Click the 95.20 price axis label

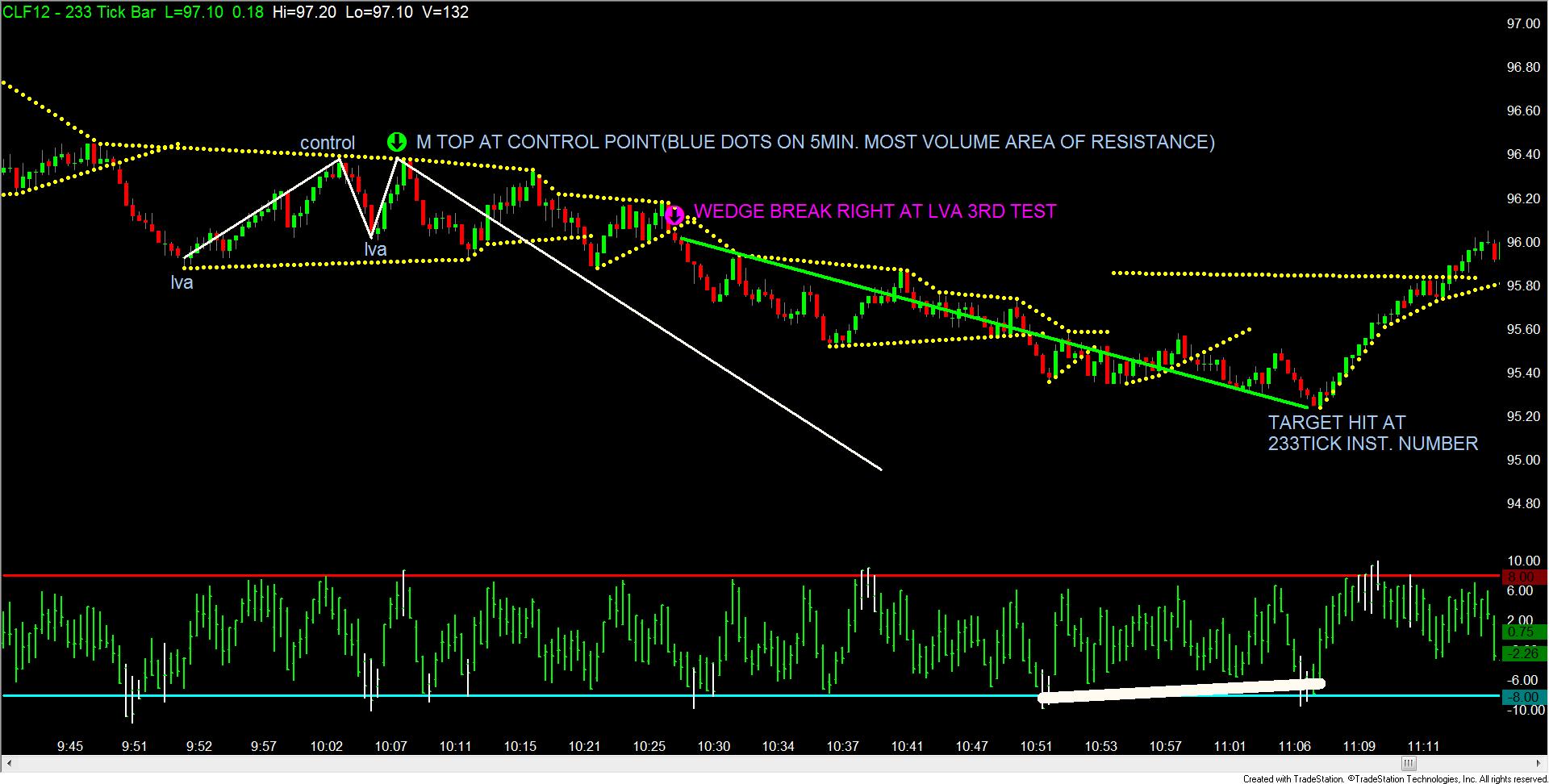point(1523,416)
